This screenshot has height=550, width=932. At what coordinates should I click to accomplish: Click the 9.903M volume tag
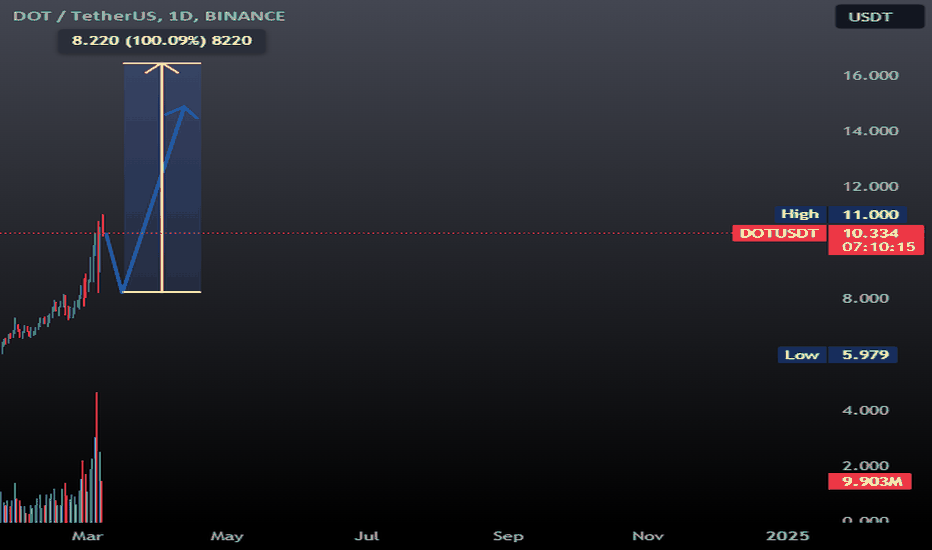[x=870, y=481]
